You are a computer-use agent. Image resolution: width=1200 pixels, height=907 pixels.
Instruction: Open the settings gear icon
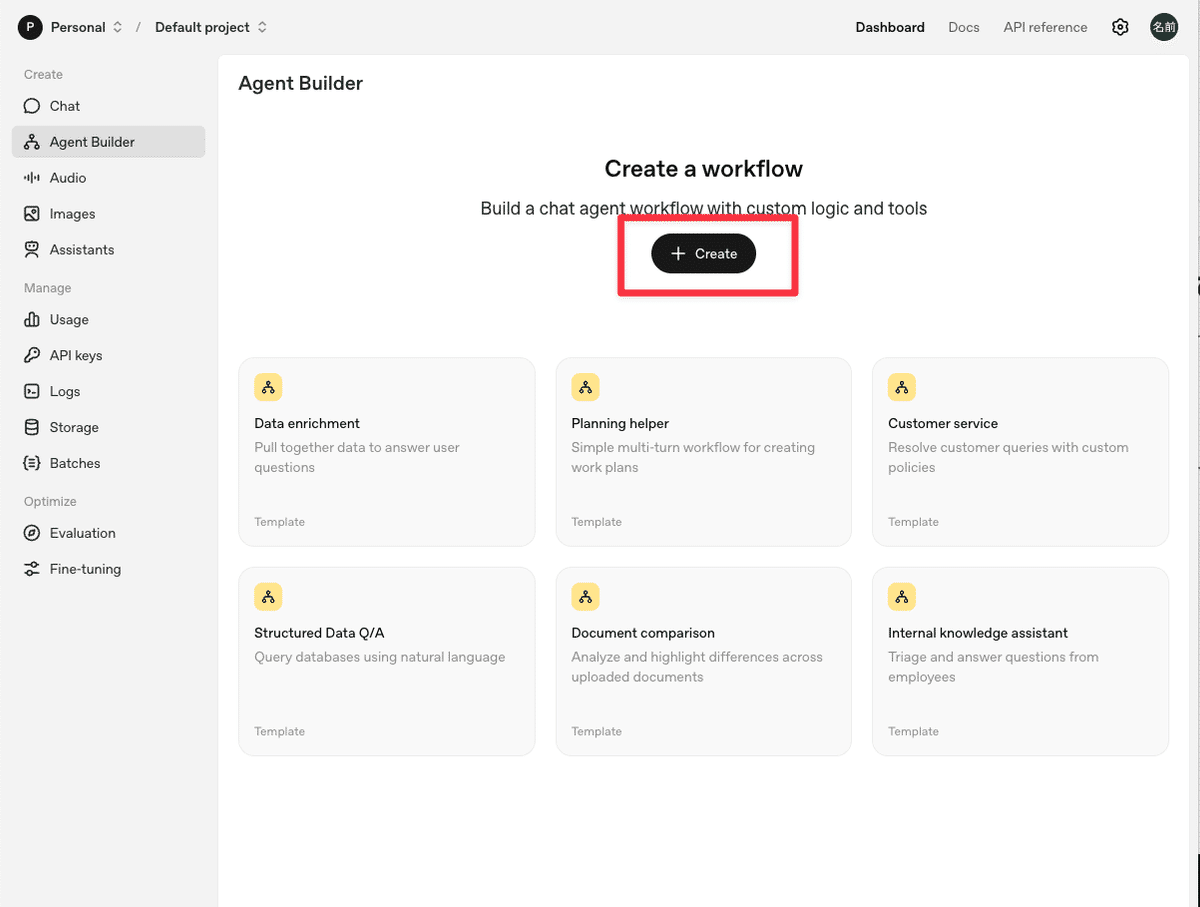pos(1120,28)
